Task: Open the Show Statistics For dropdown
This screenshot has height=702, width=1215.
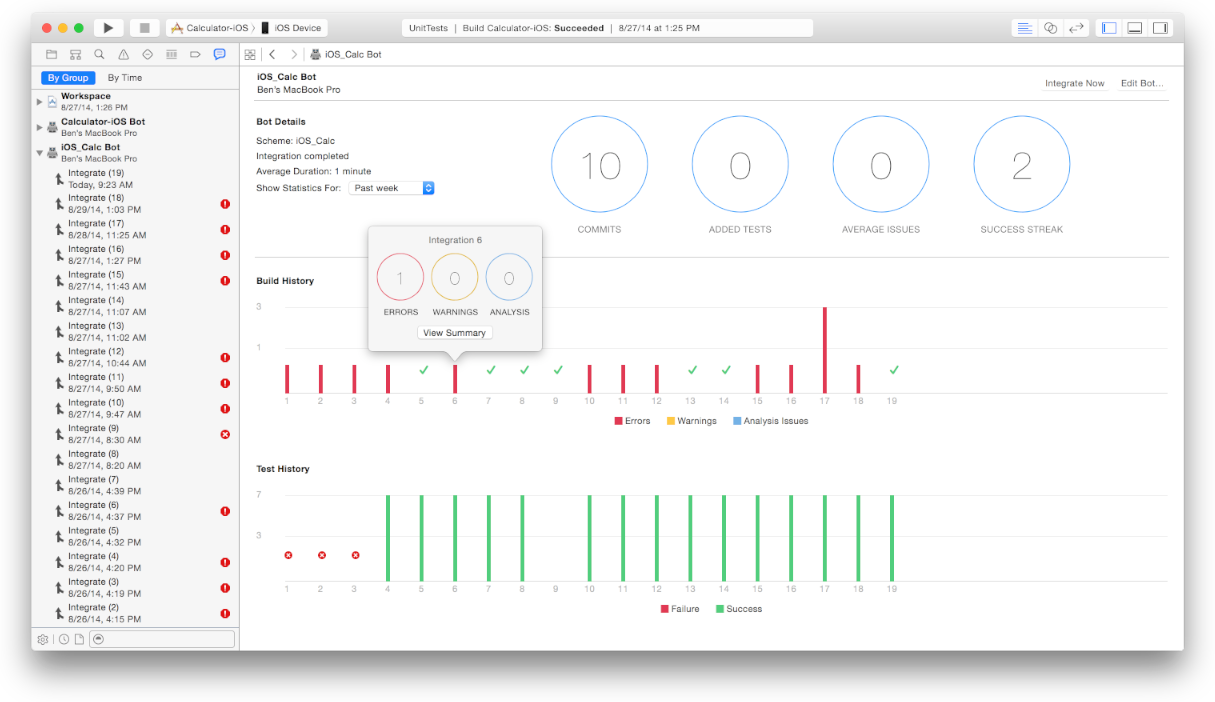Action: (x=391, y=188)
